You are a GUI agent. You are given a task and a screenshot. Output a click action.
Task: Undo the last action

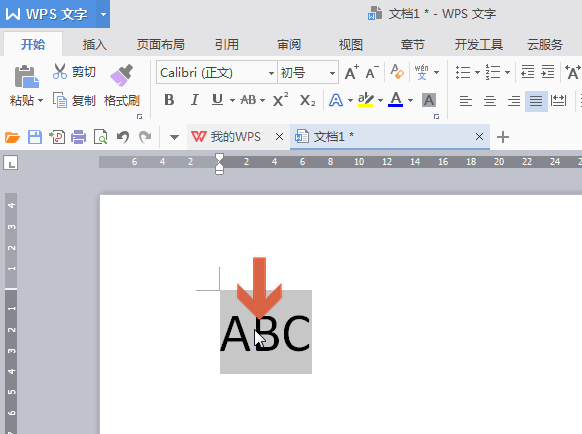pos(123,137)
